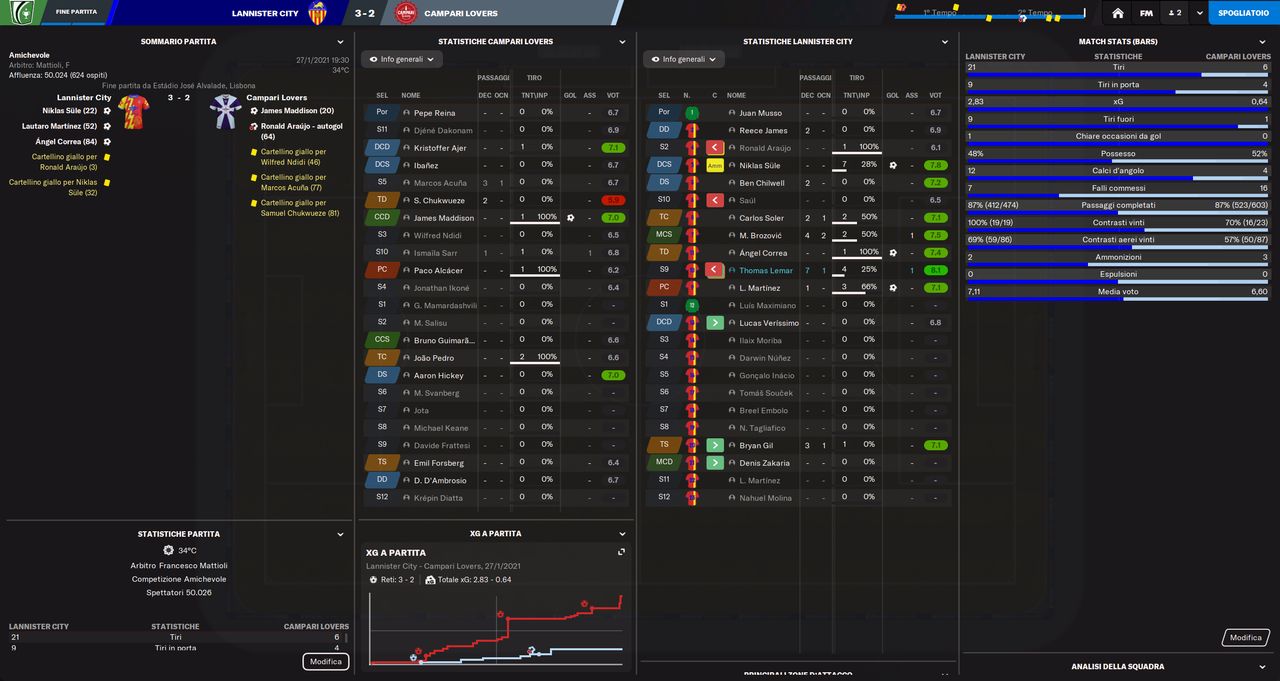
Task: Click the Campari Lovers club badge in header
Action: [x=406, y=13]
